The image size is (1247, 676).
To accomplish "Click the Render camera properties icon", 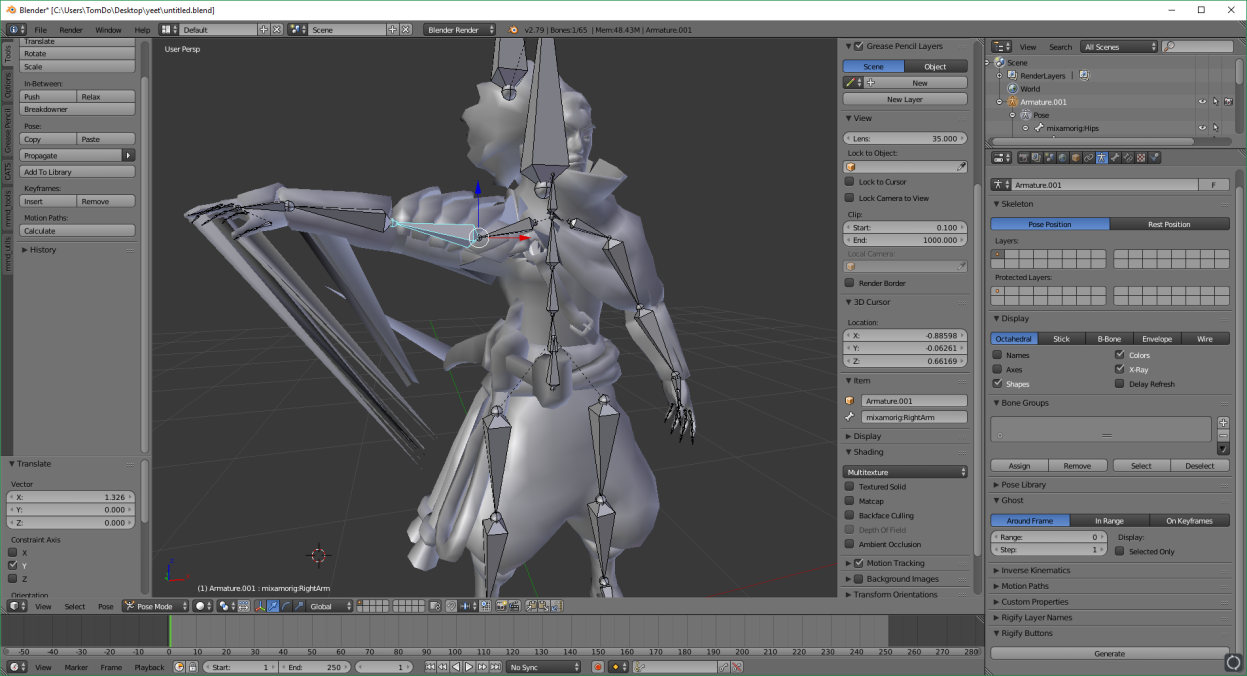I will coord(1024,157).
